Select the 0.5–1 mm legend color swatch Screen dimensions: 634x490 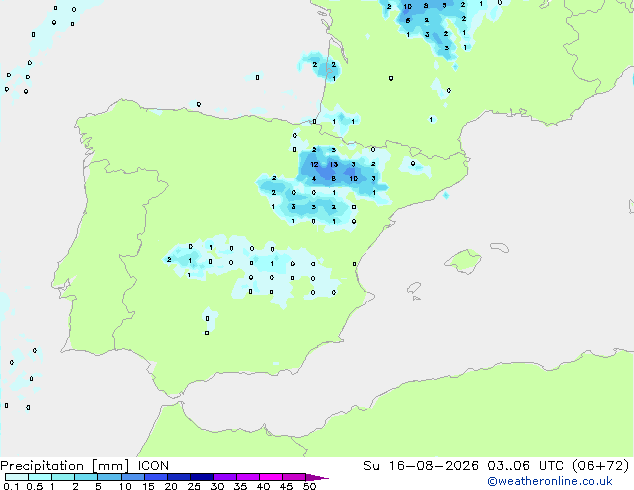click(40, 477)
